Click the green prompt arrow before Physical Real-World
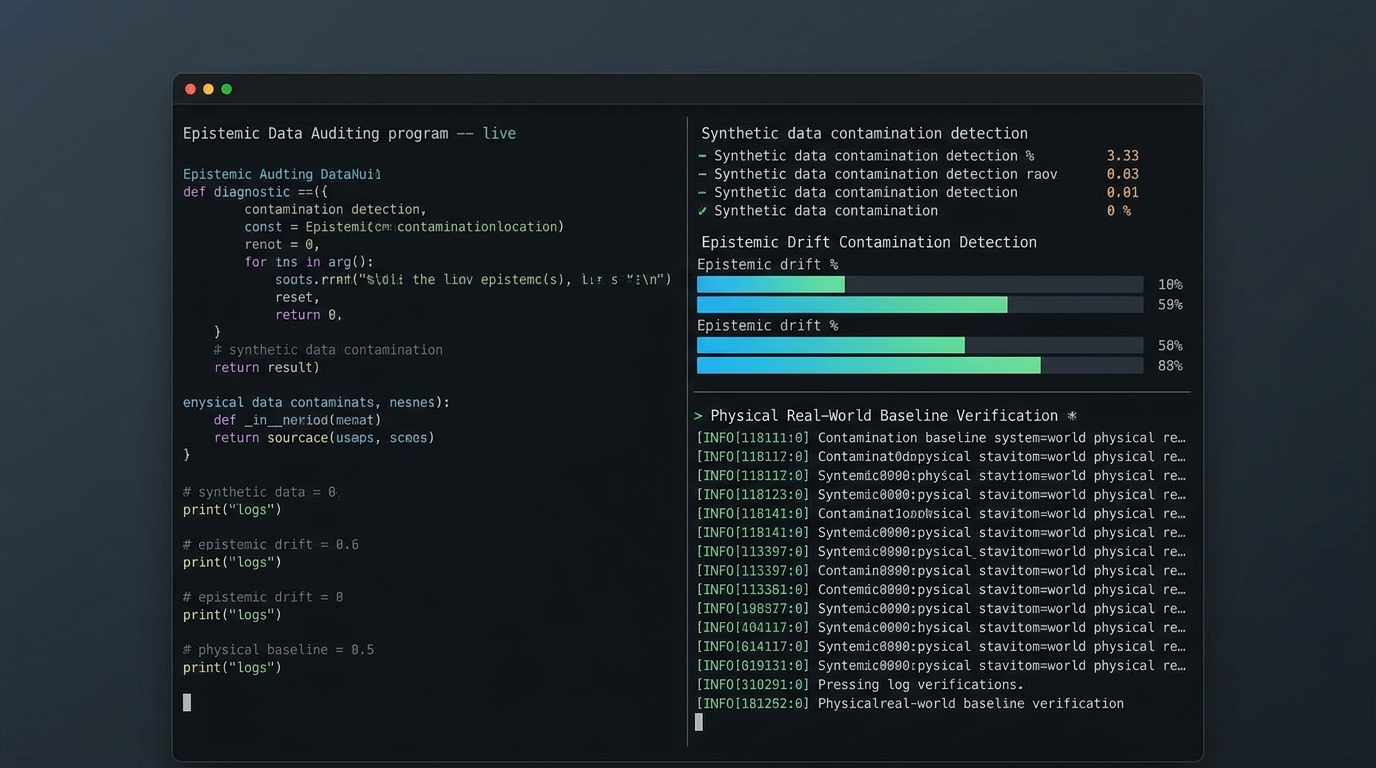Screen dimensions: 1376x768 click(698, 416)
